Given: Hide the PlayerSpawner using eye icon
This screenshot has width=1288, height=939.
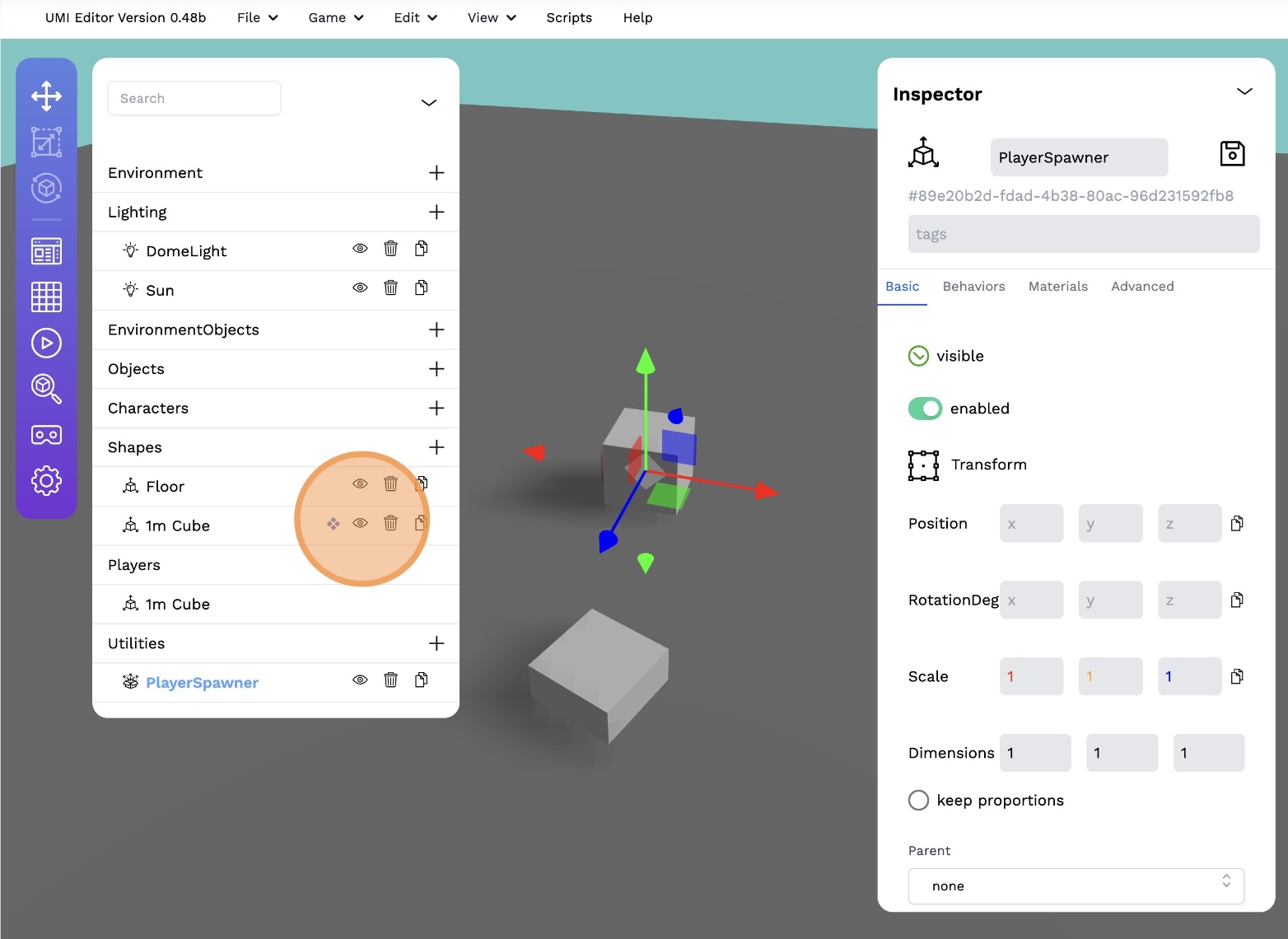Looking at the screenshot, I should tap(360, 680).
